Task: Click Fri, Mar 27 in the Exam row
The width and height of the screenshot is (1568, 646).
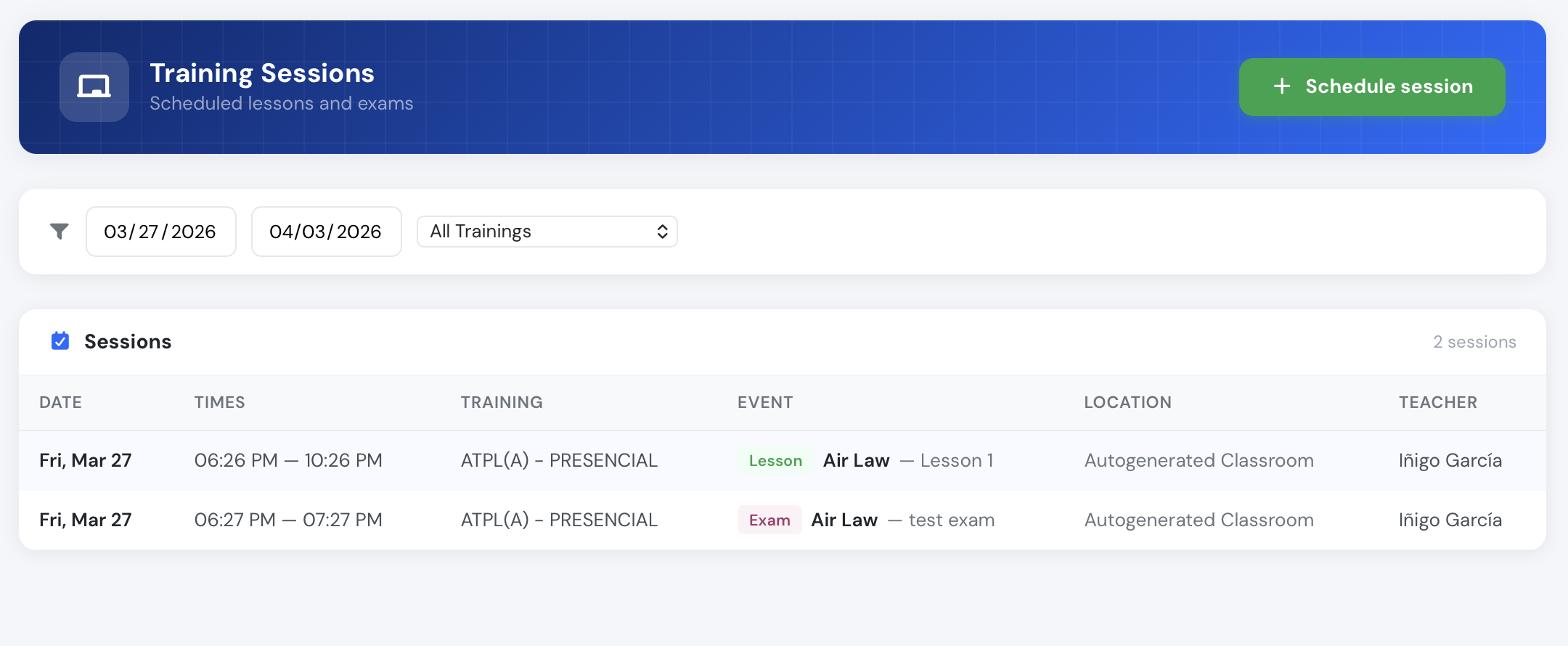Action: (86, 520)
